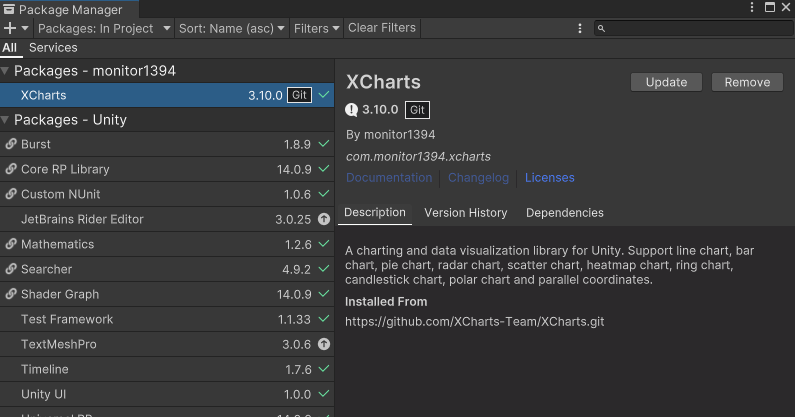Click the checkmark on Shader Graph row
This screenshot has height=417, width=795.
(324, 294)
